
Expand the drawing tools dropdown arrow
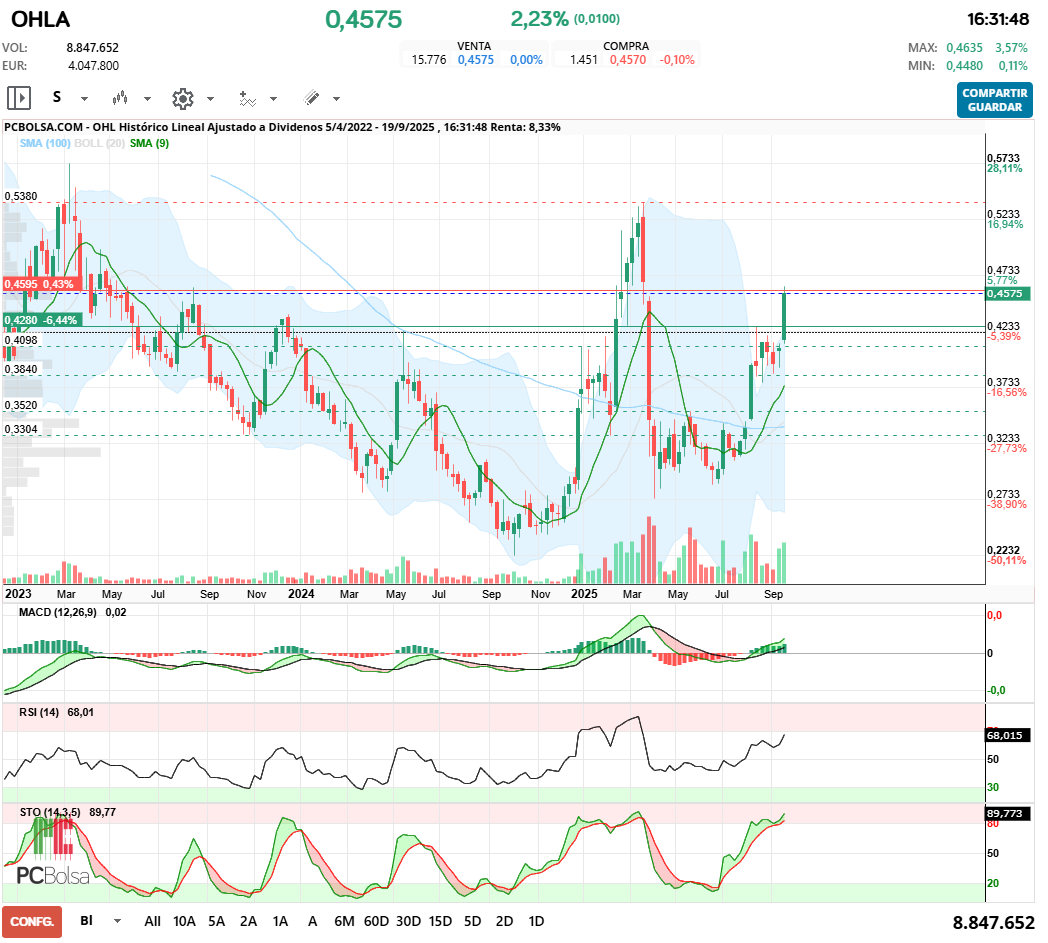tap(336, 99)
